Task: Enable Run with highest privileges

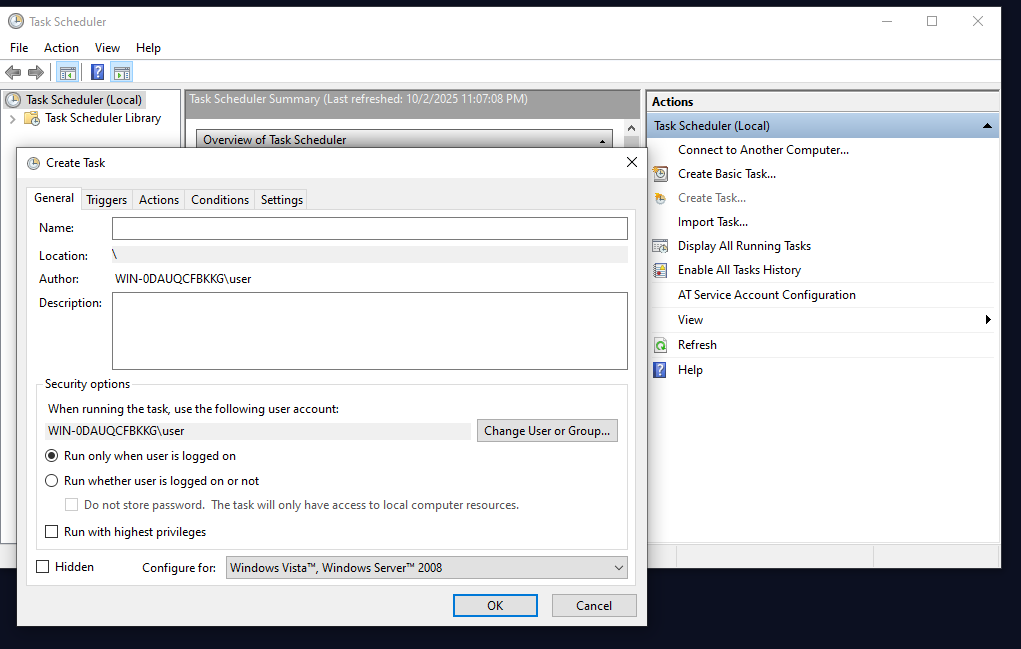Action: click(52, 532)
